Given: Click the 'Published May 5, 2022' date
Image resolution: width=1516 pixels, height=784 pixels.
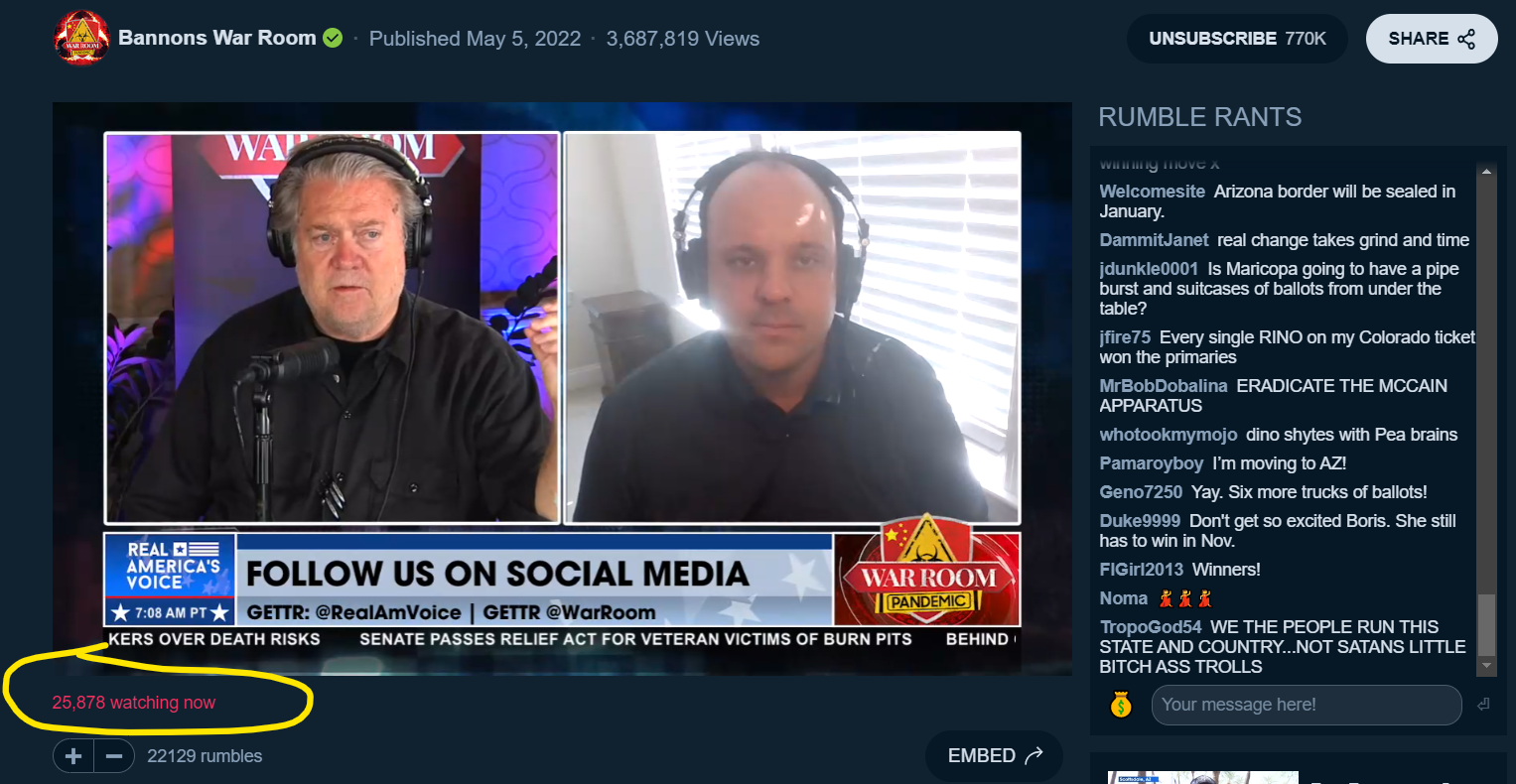Looking at the screenshot, I should 475,39.
